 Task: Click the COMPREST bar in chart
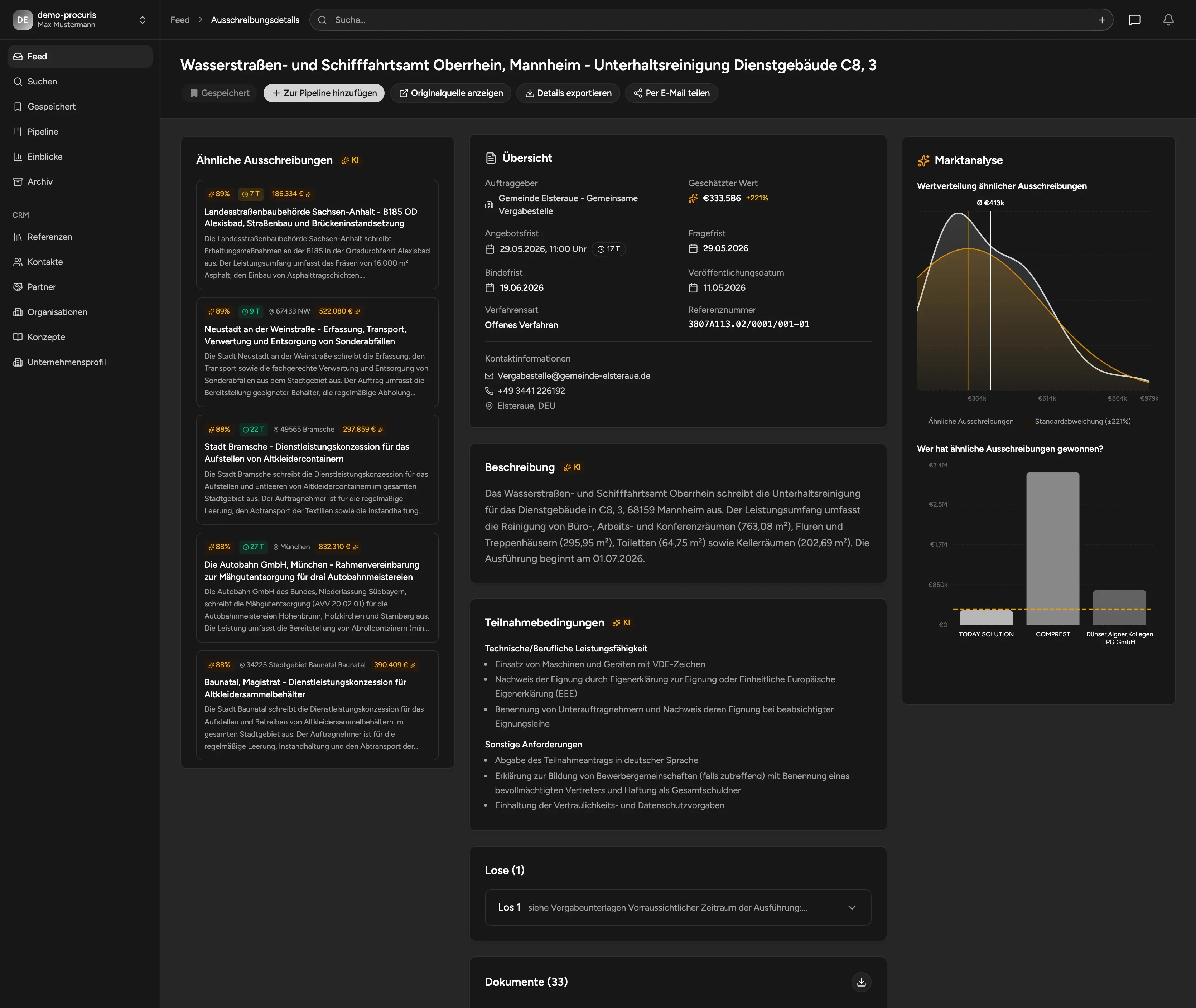pyautogui.click(x=1052, y=549)
